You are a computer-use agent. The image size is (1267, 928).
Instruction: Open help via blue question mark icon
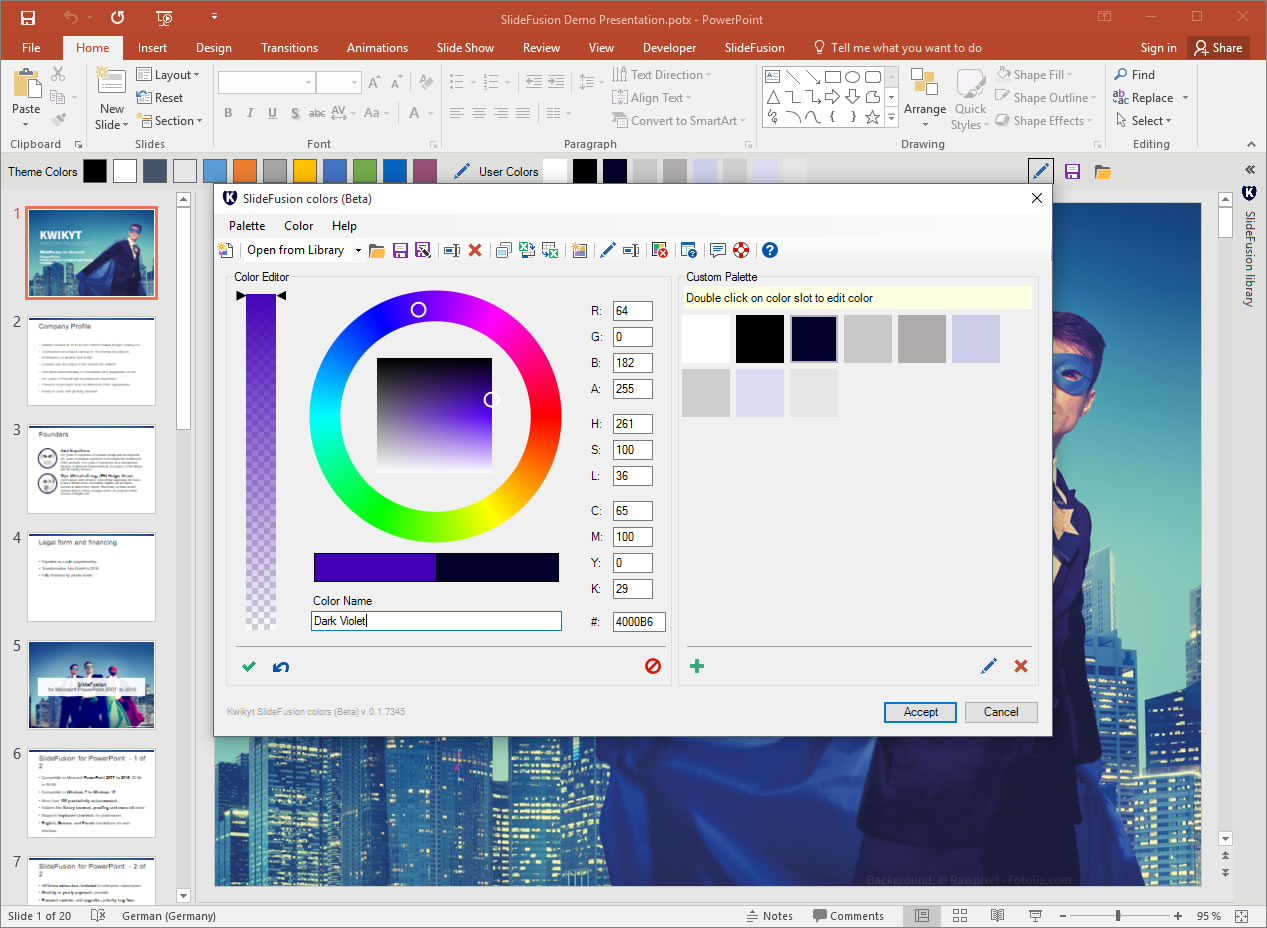(769, 250)
